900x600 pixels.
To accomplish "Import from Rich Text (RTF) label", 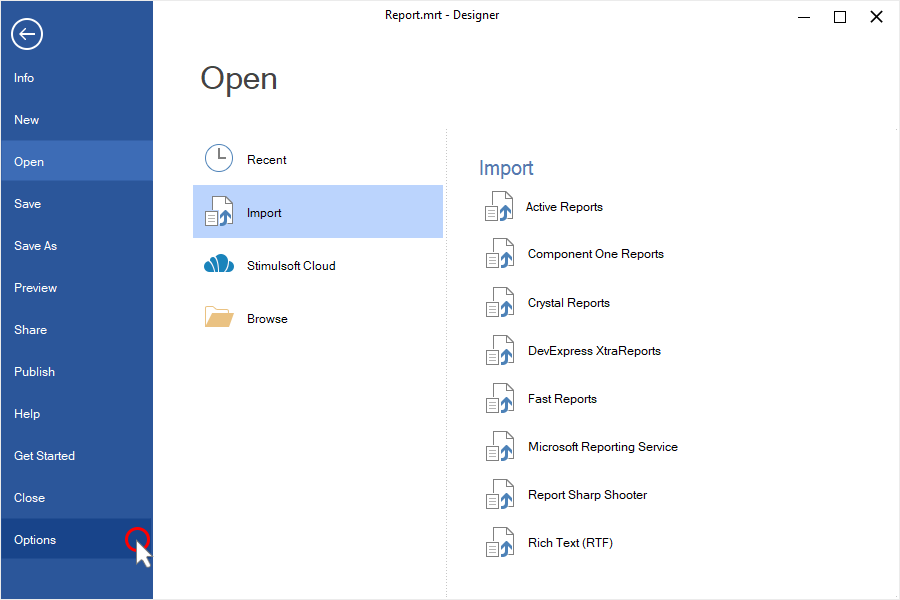I will [570, 543].
